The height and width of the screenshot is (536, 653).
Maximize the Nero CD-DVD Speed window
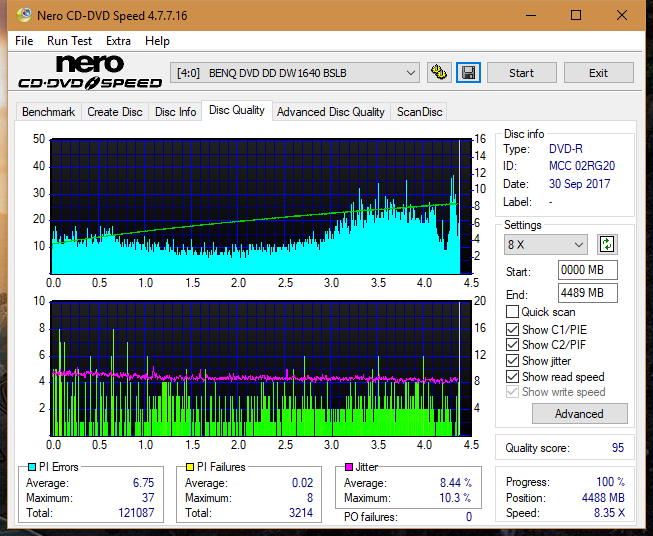[576, 15]
